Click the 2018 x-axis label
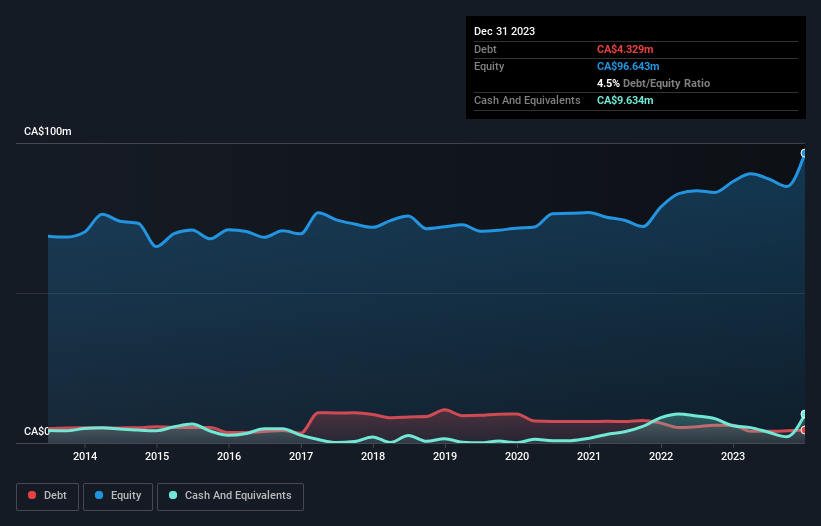This screenshot has height=526, width=821. (373, 456)
